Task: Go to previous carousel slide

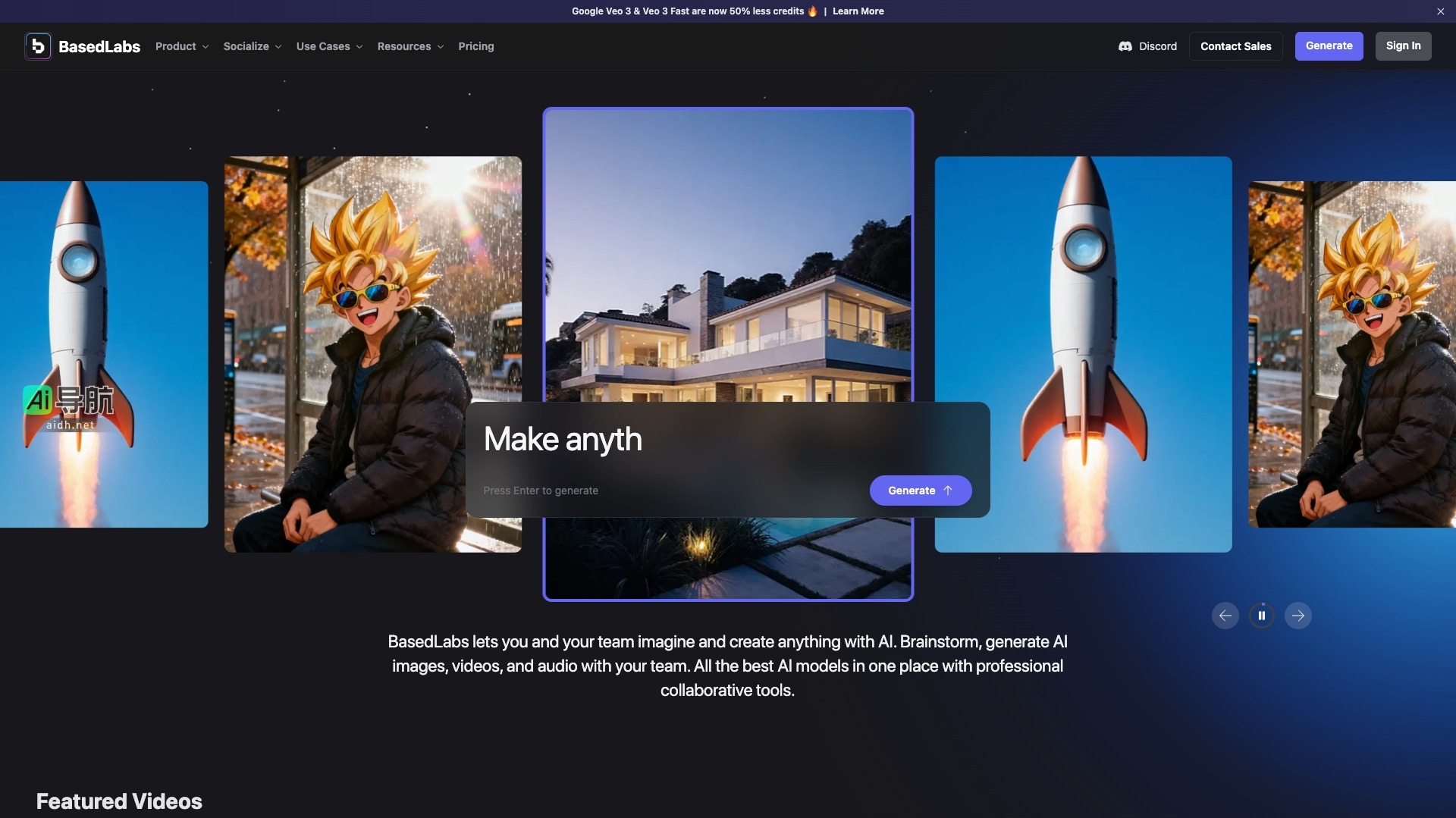Action: 1225,616
